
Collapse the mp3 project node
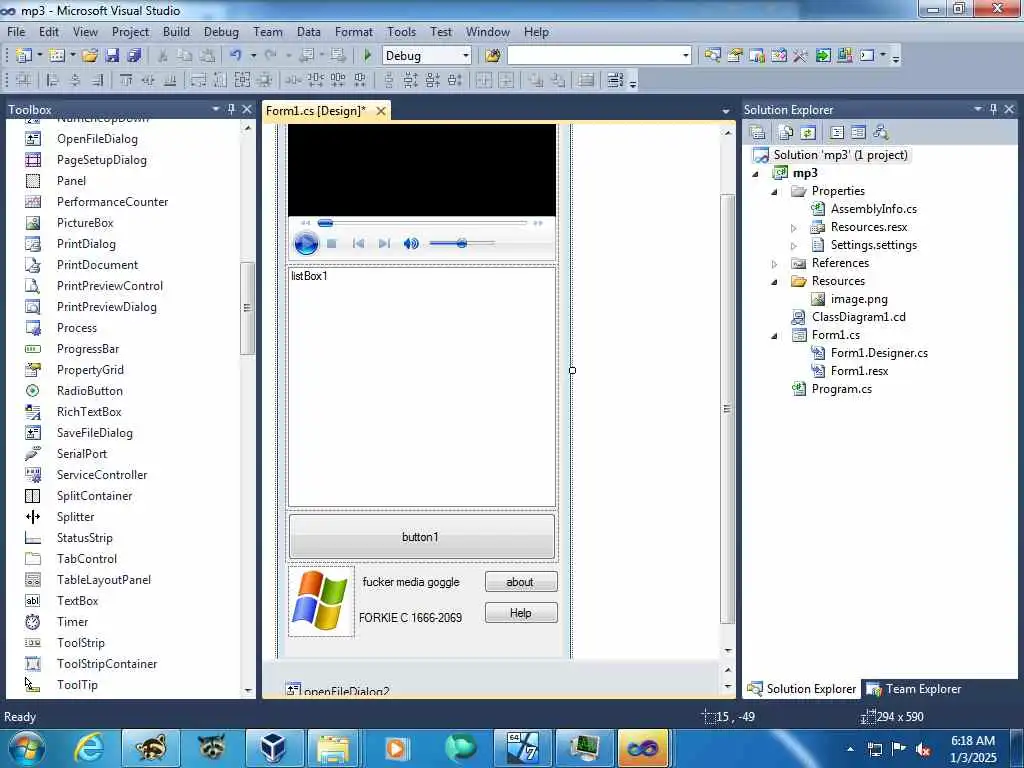[x=756, y=174]
